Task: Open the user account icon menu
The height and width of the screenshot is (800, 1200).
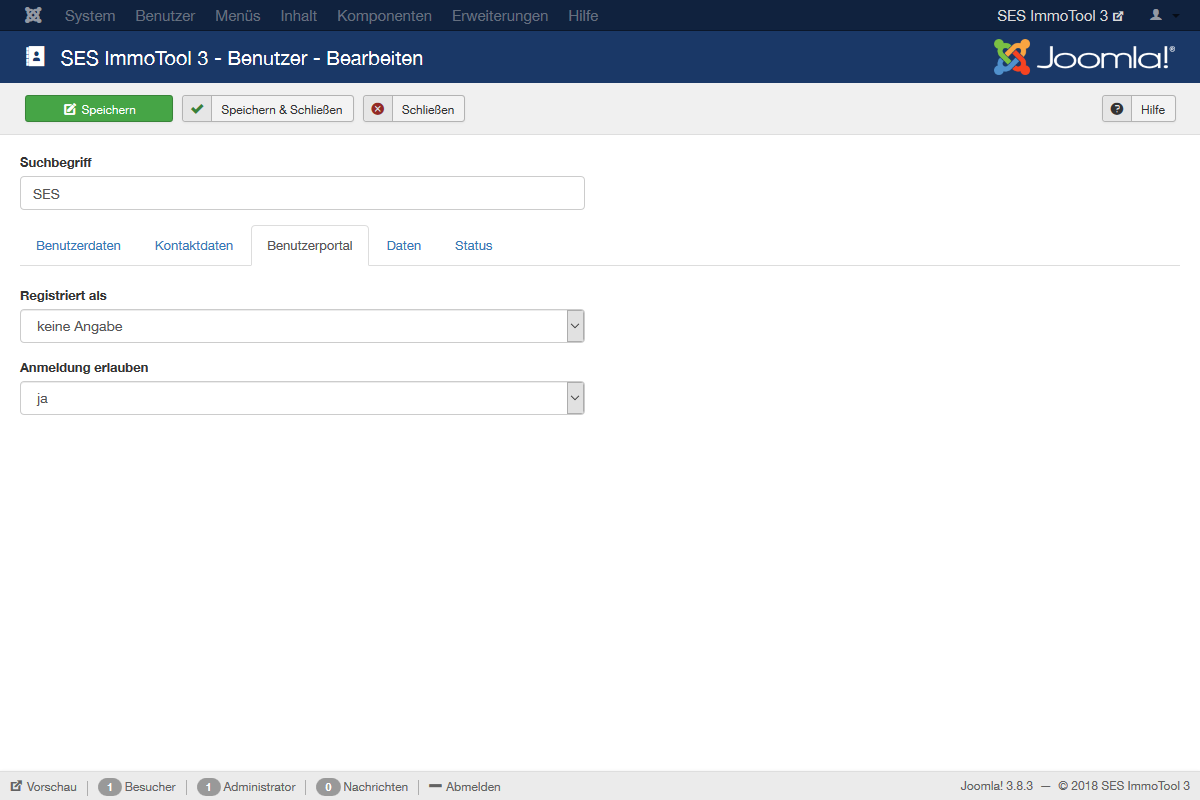Action: (1161, 16)
